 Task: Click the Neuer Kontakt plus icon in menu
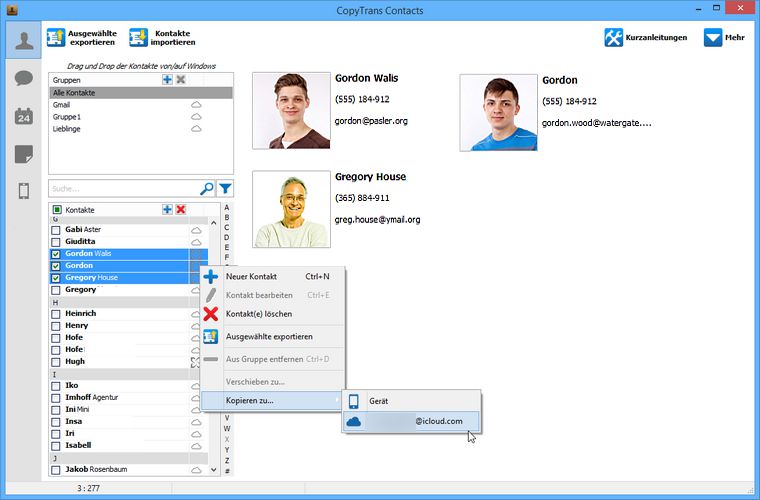tap(211, 277)
